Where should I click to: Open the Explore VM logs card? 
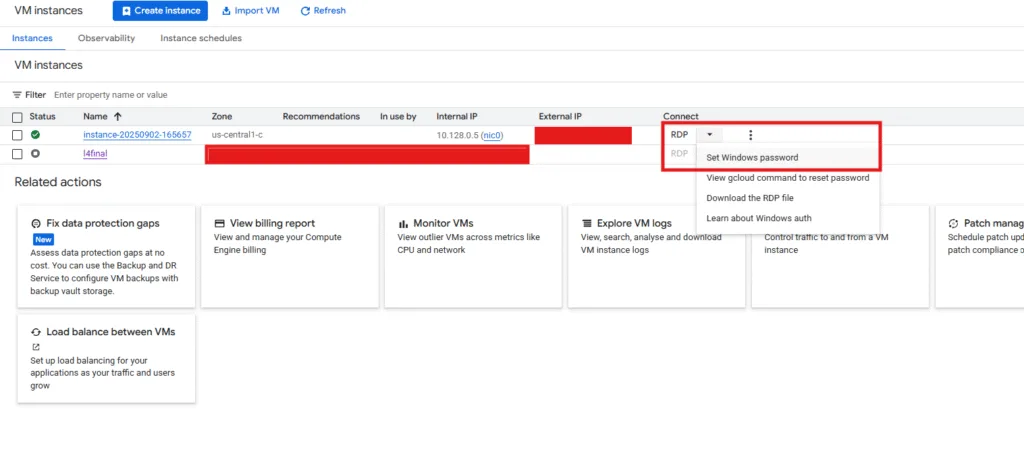[x=657, y=257]
